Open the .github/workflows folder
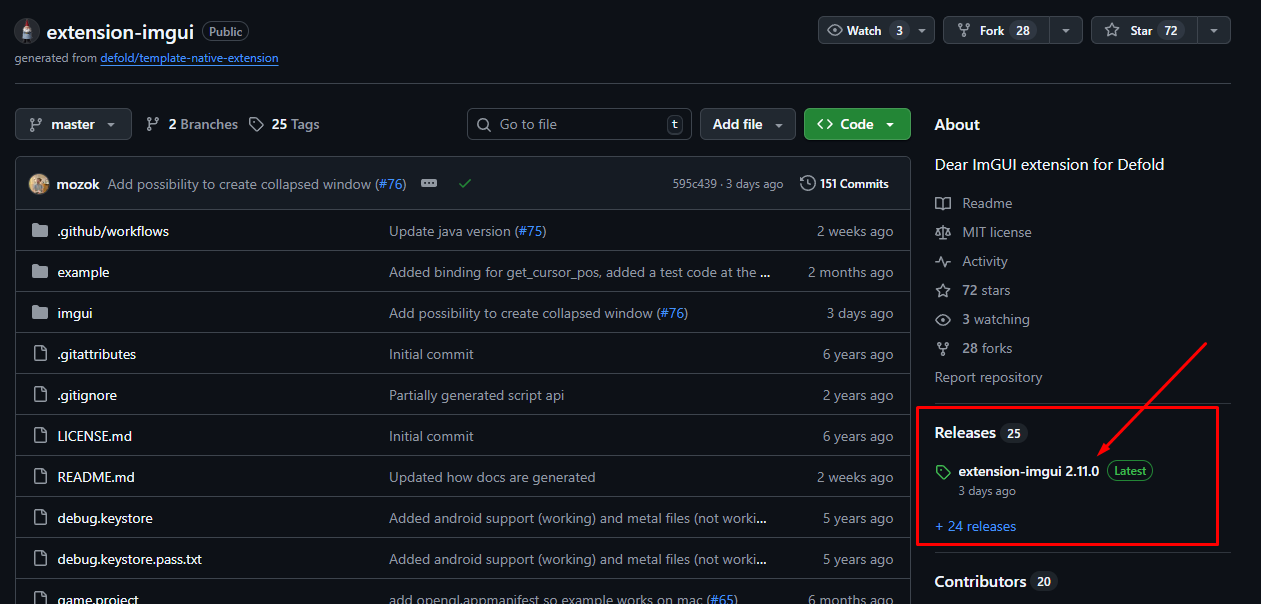Viewport: 1261px width, 604px height. (113, 231)
